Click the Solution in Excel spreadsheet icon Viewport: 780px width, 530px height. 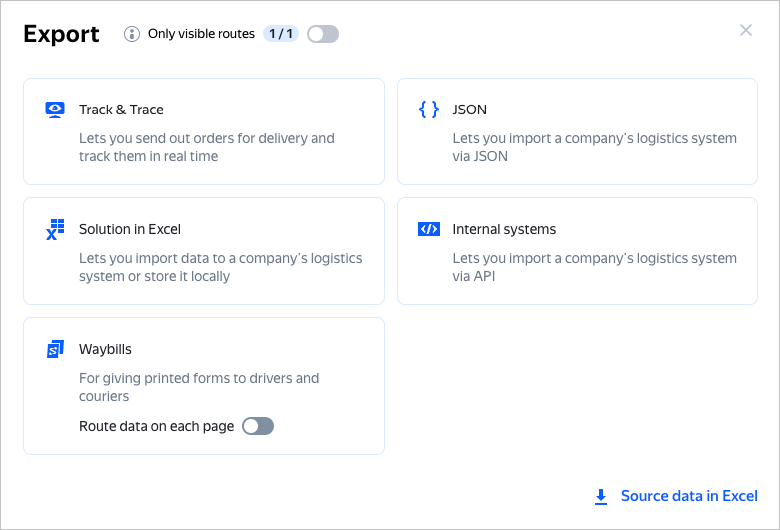tap(55, 230)
